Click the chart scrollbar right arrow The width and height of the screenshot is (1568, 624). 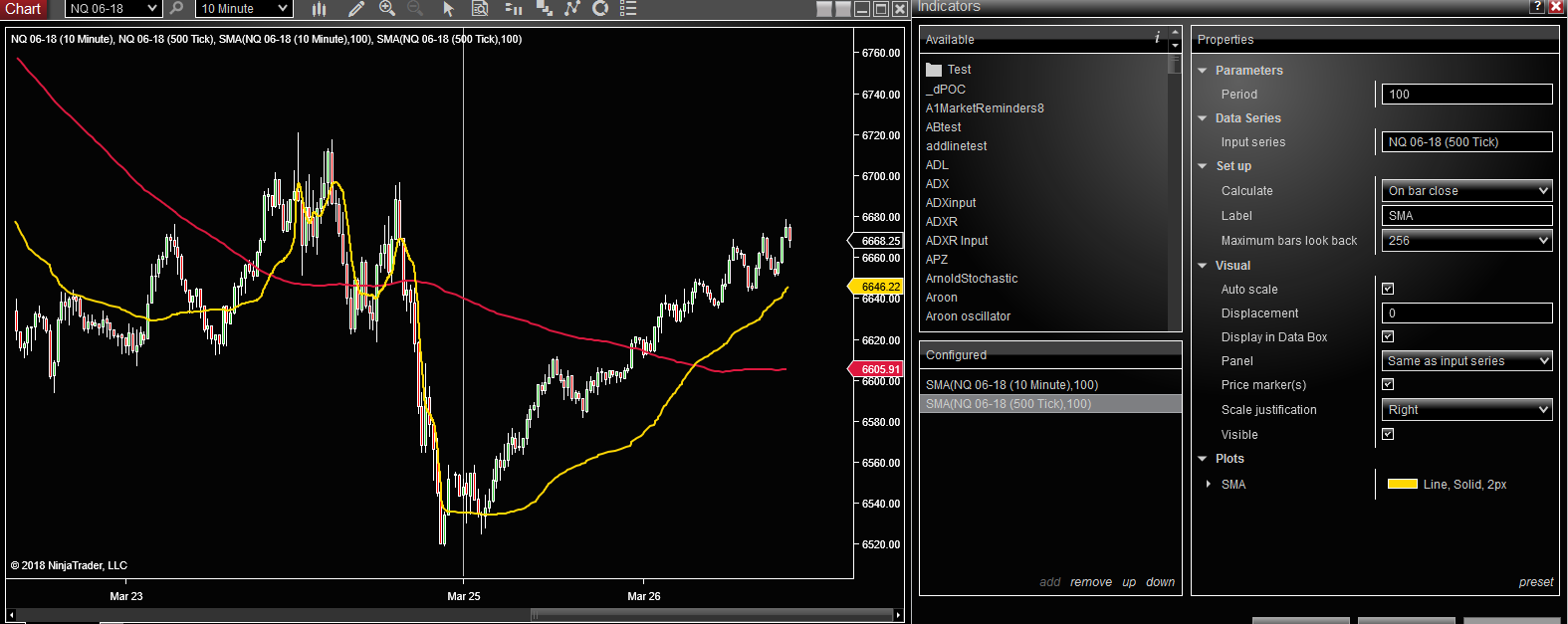click(899, 615)
